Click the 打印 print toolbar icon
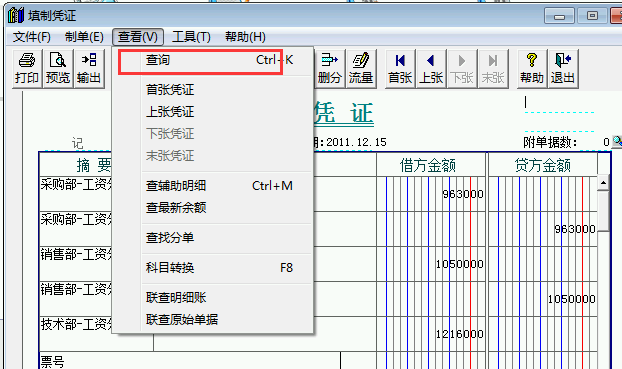Screen dimensions: 622x369 27,68
